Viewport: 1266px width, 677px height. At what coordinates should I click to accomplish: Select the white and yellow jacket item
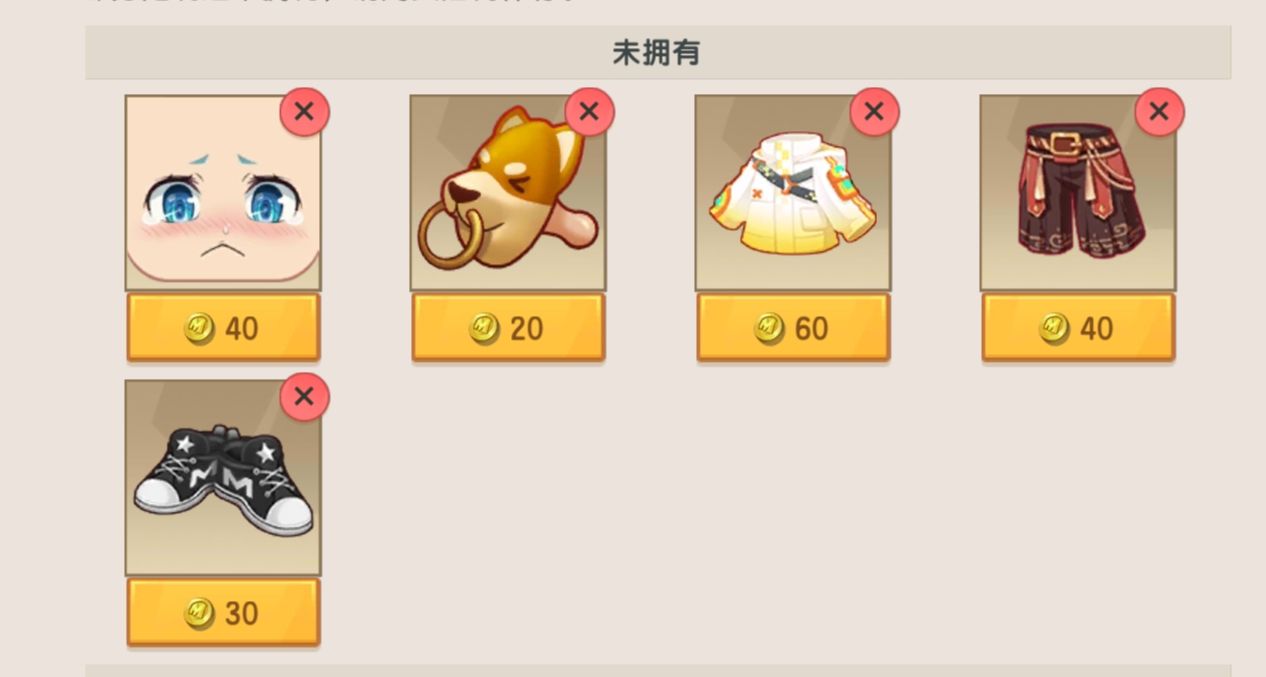pyautogui.click(x=793, y=193)
